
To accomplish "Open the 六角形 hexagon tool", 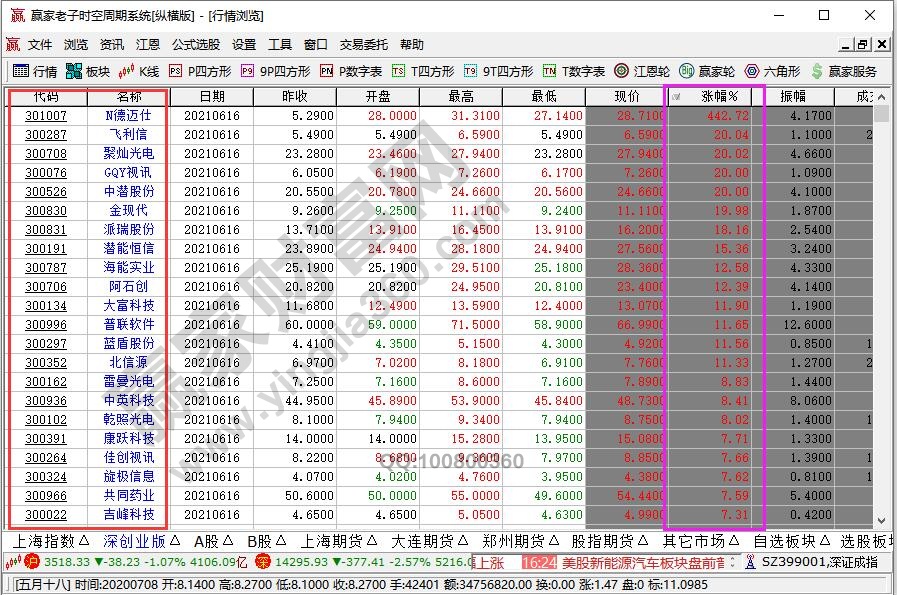I will [770, 71].
